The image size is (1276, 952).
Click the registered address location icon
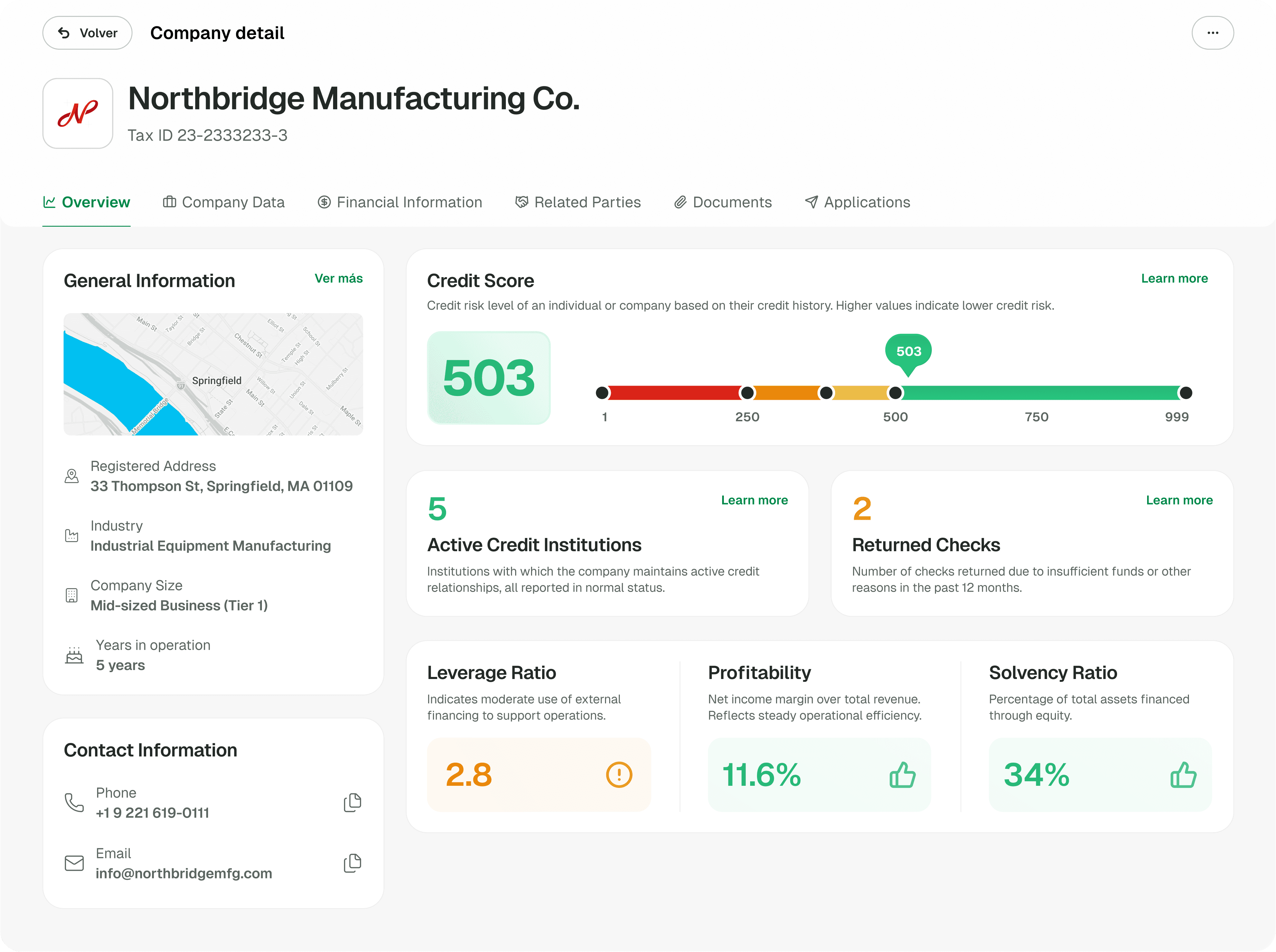pyautogui.click(x=72, y=476)
